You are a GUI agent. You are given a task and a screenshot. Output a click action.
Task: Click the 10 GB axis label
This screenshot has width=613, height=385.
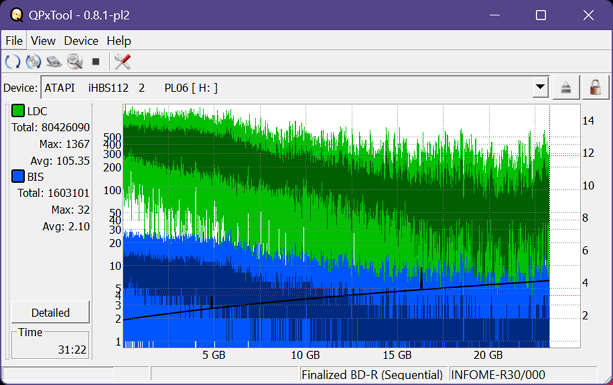coord(305,355)
